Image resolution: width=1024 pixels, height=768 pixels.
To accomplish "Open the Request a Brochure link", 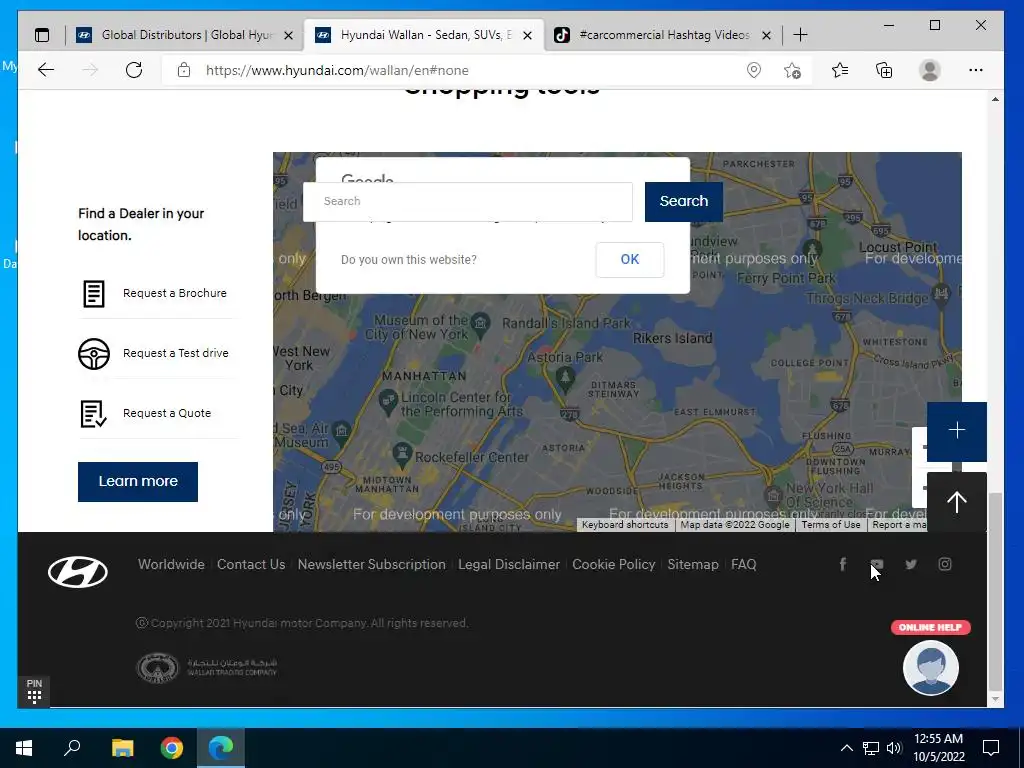I will pyautogui.click(x=174, y=293).
